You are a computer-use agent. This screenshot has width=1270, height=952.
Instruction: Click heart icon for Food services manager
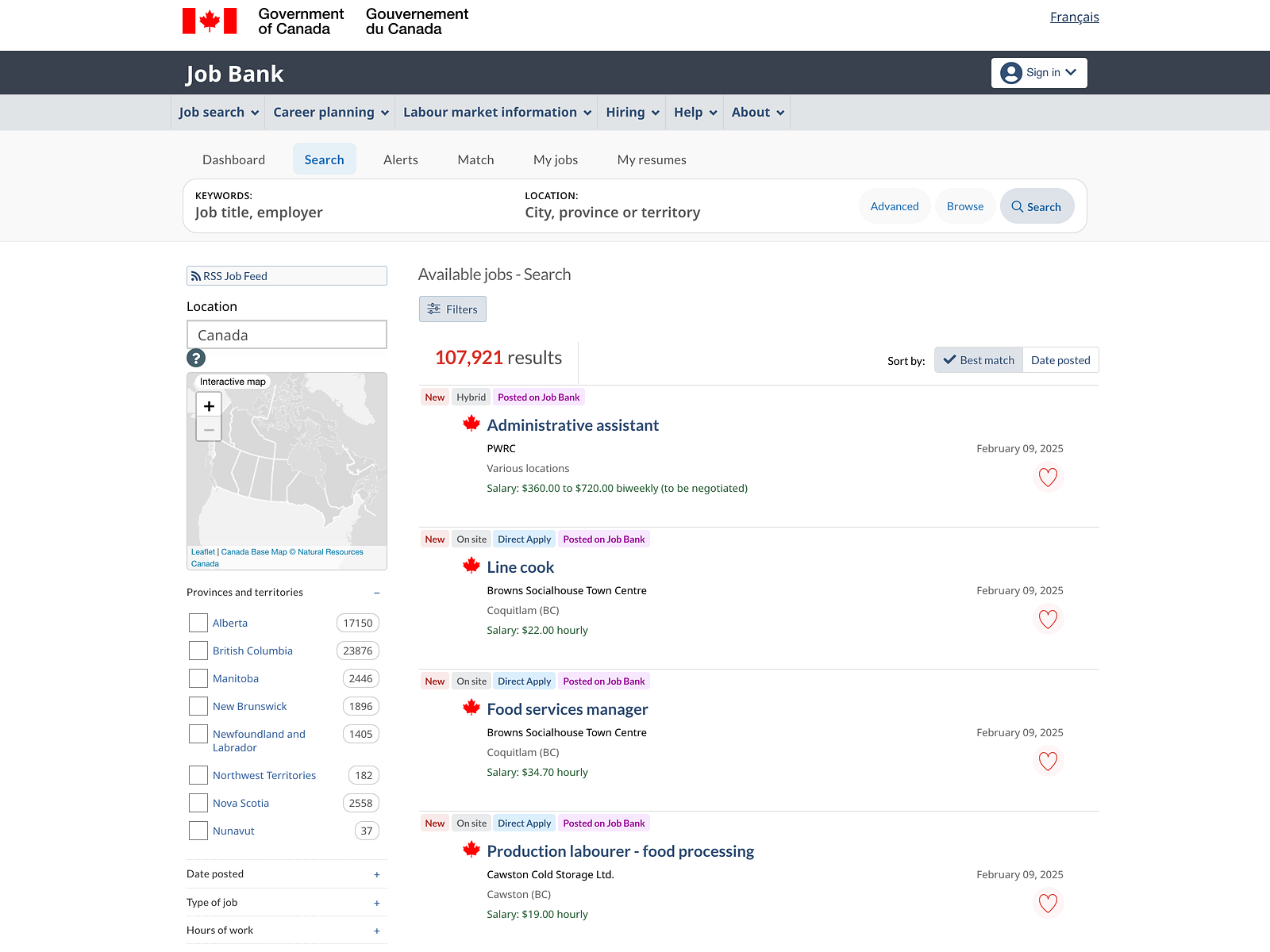pos(1048,762)
